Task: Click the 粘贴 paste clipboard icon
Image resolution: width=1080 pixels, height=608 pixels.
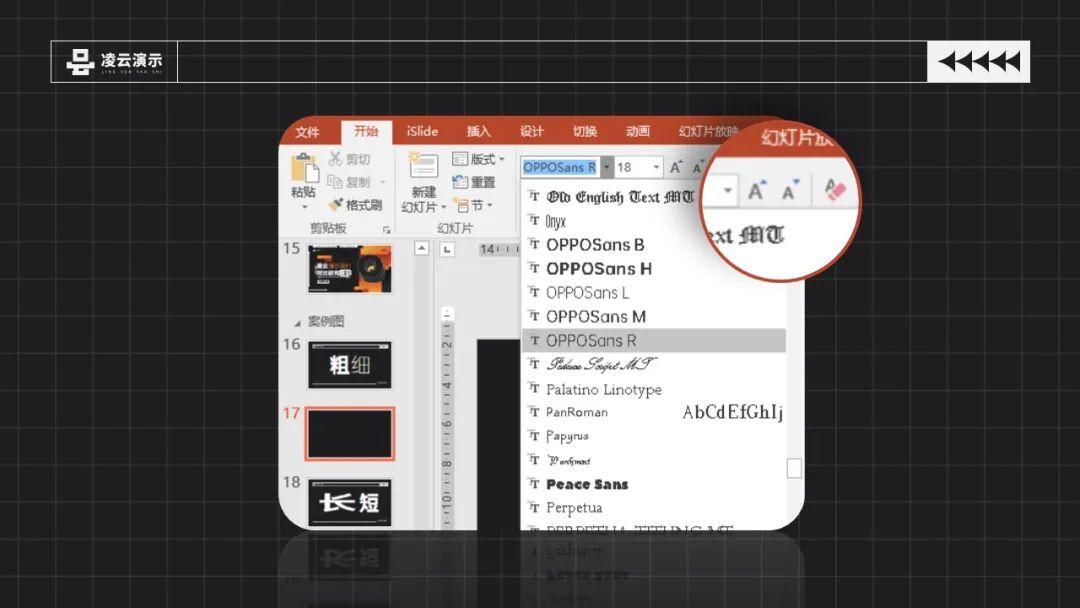Action: tap(304, 169)
